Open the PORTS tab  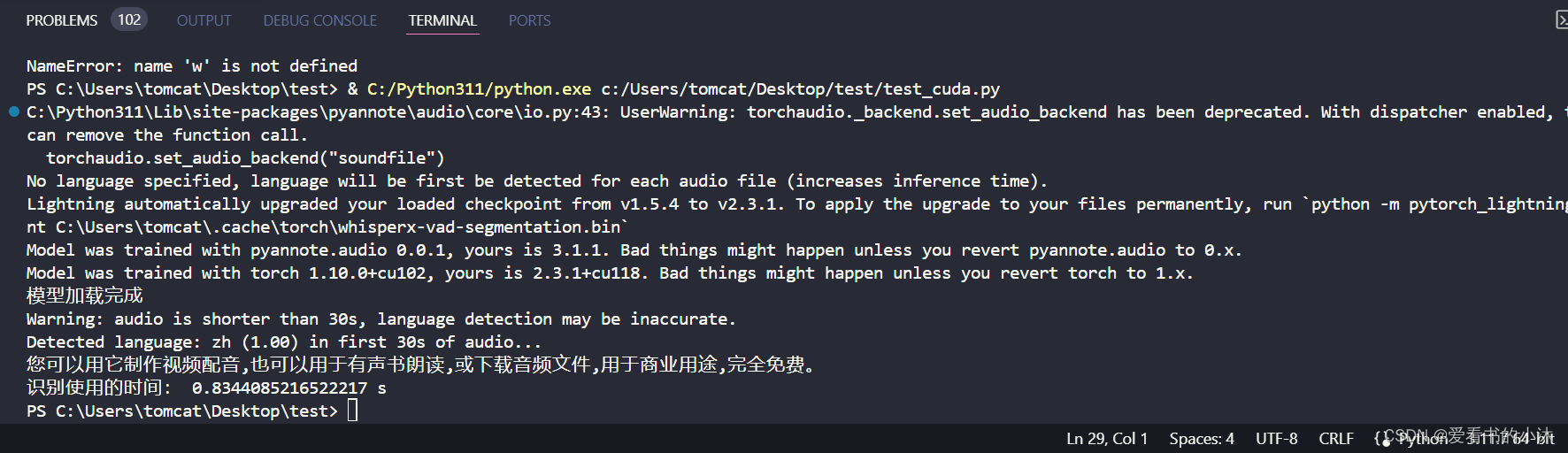coord(529,20)
